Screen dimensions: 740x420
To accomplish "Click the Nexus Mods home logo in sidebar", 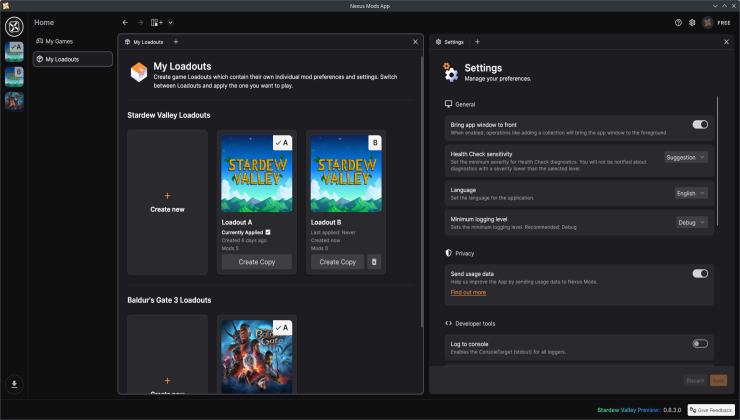I will (x=15, y=22).
